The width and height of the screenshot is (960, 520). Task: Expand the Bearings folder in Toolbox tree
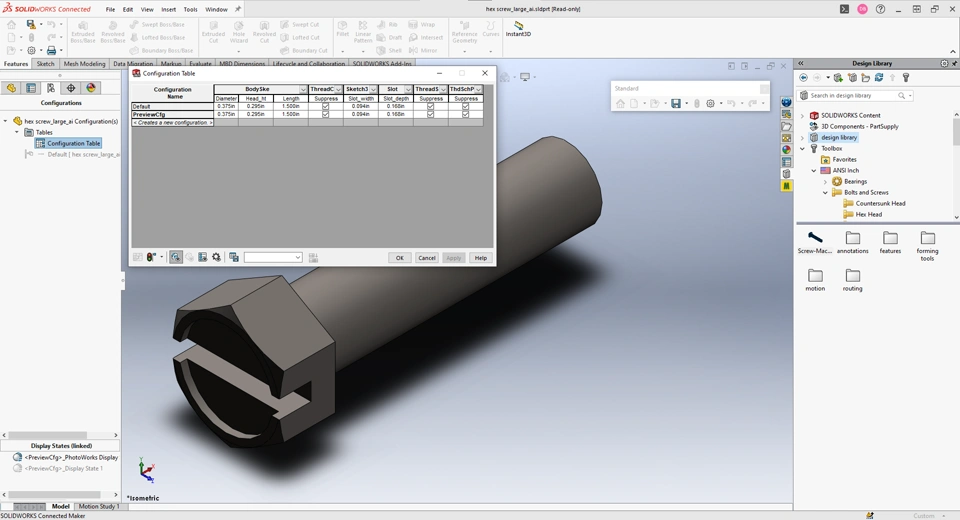(x=825, y=182)
